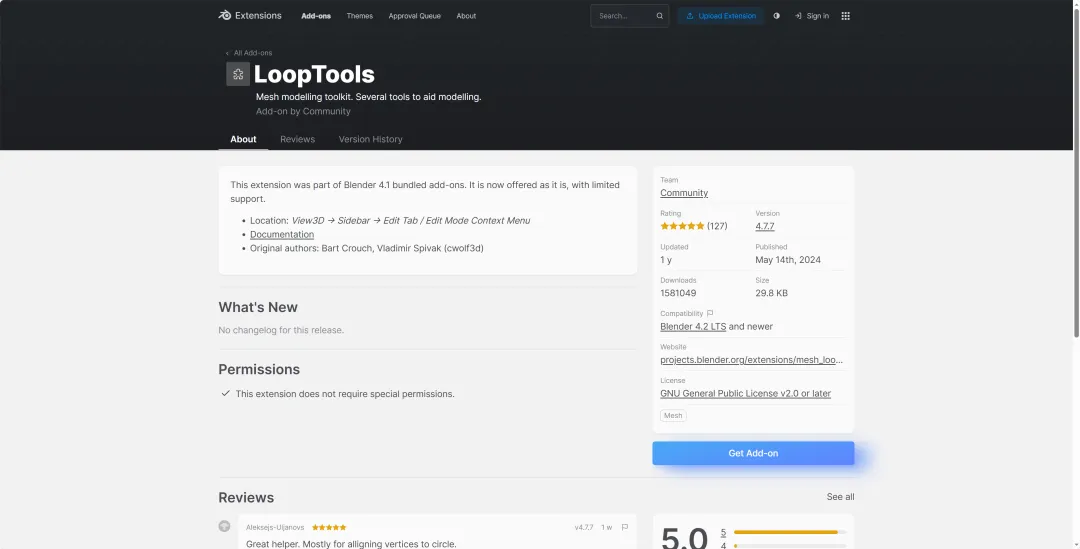Click the compatibility flag icon
The width and height of the screenshot is (1080, 549).
click(710, 313)
